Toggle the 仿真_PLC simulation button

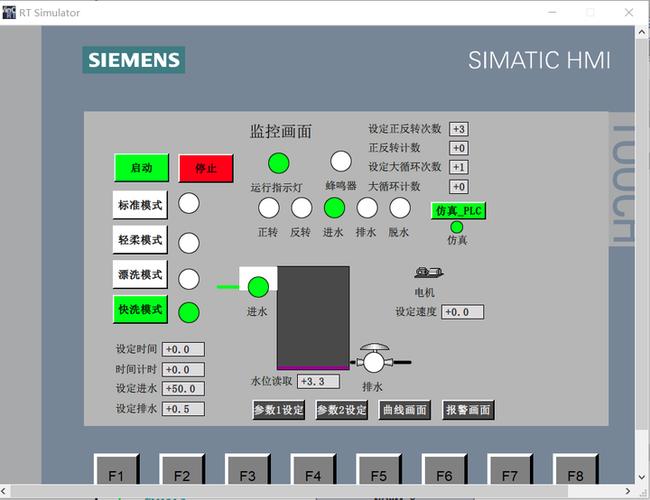click(458, 211)
